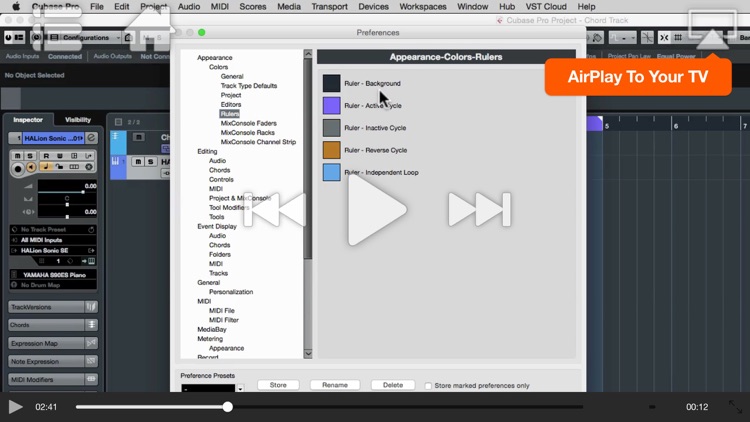Open the File menu
The image size is (750, 422).
point(97,7)
